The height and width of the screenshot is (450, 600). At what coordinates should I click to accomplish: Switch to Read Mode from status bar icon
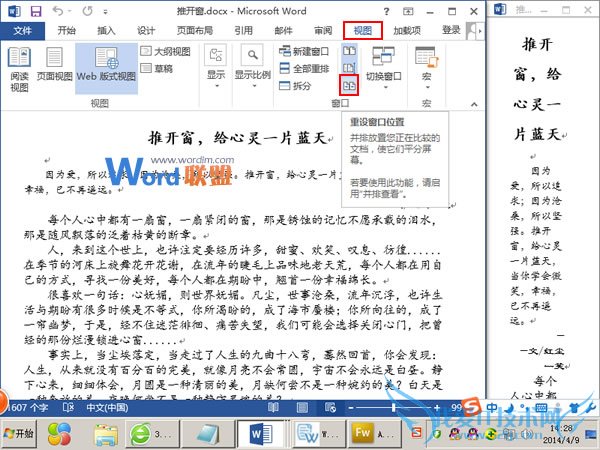(273, 408)
